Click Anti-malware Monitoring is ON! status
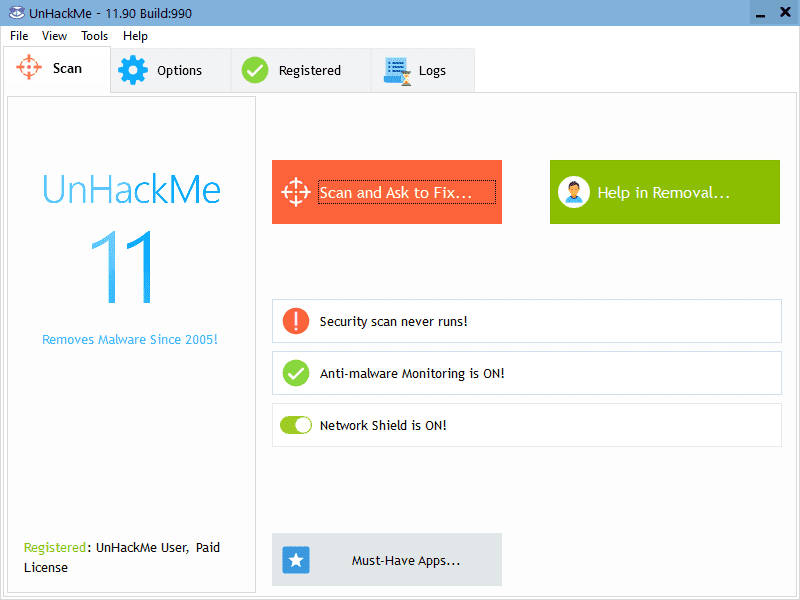This screenshot has width=800, height=600. [x=527, y=373]
